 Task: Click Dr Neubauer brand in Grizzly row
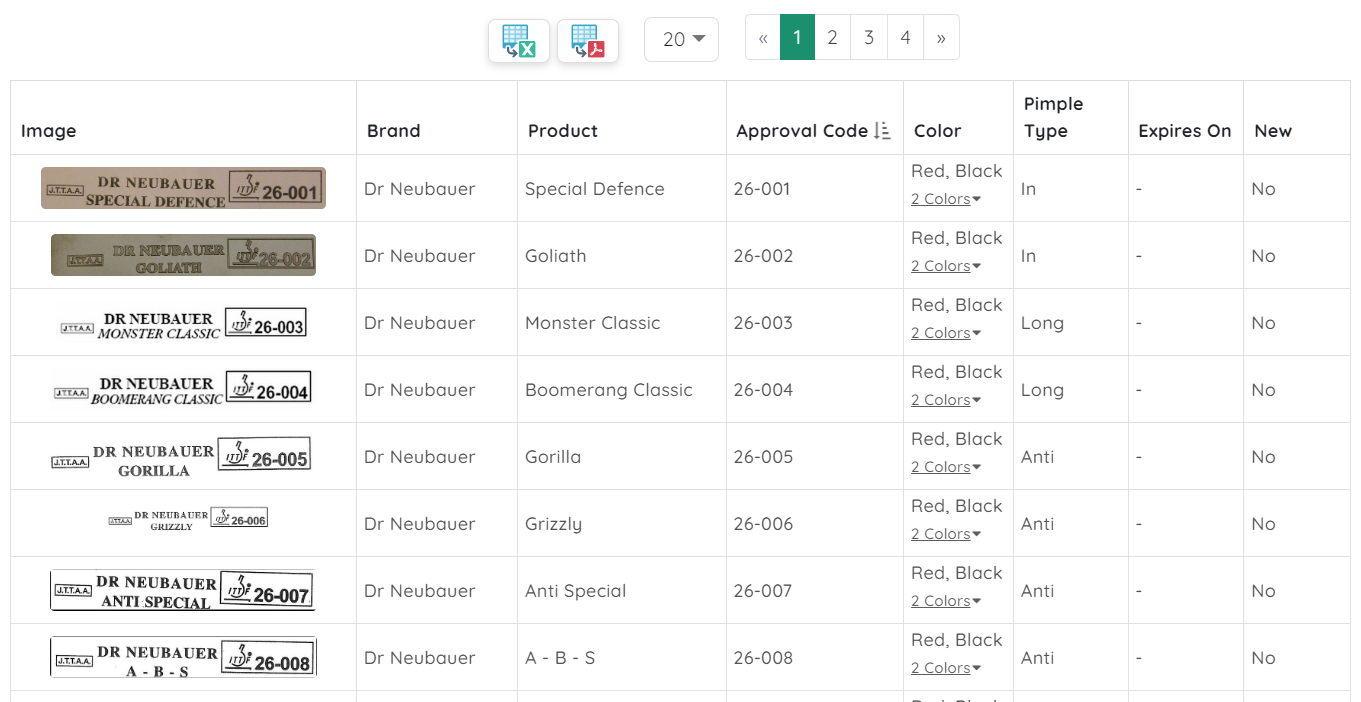point(420,524)
